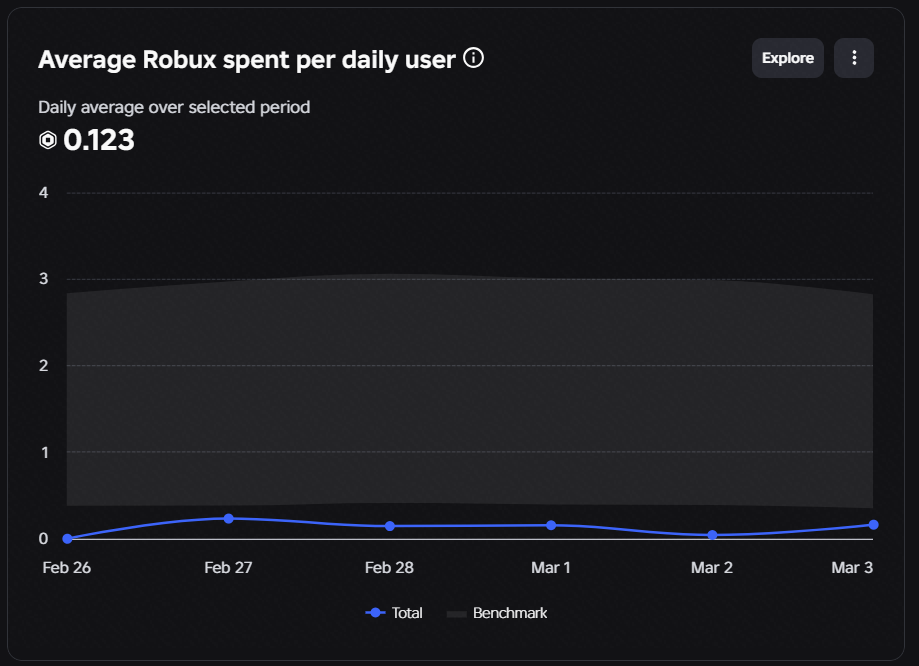919x666 pixels.
Task: Select the Mar 1 data point
Action: (551, 525)
